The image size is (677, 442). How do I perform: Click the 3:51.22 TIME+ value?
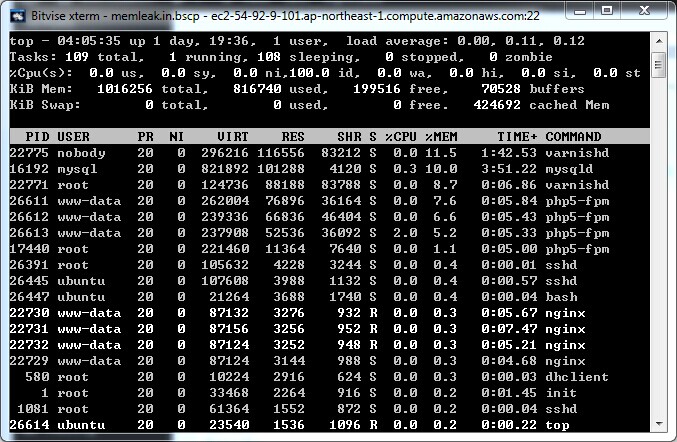509,169
